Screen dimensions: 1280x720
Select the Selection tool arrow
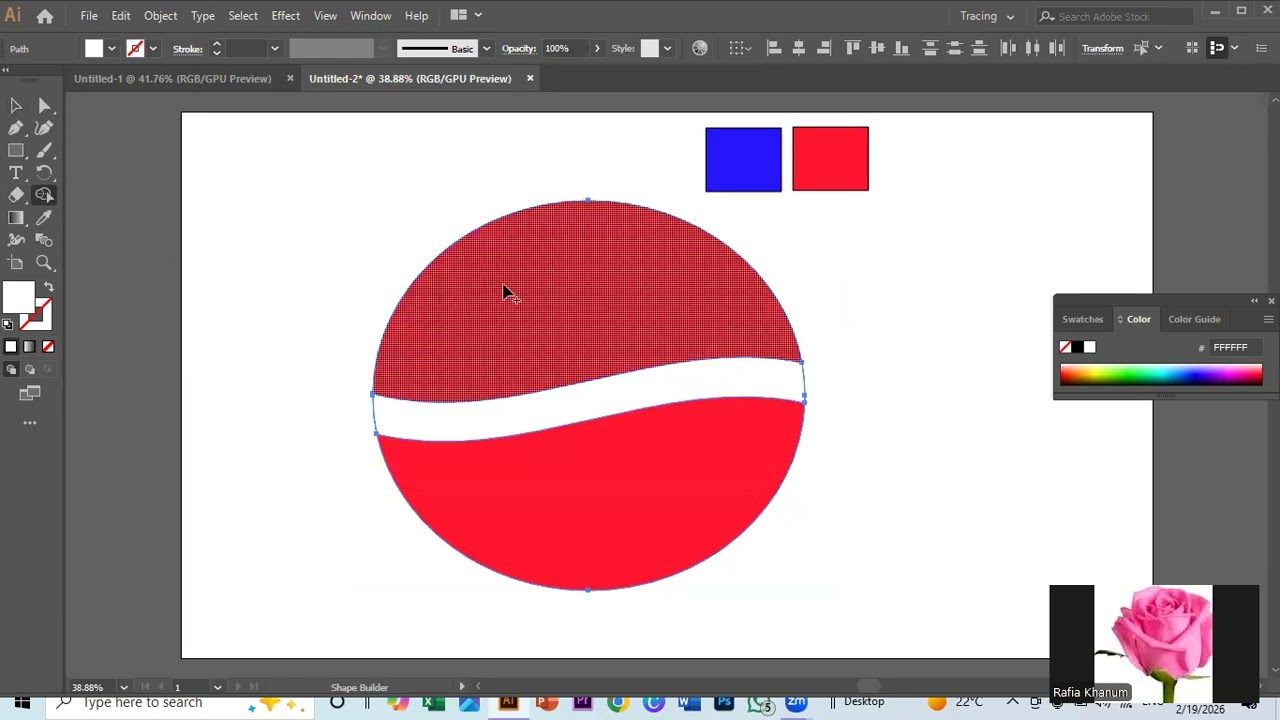point(16,105)
